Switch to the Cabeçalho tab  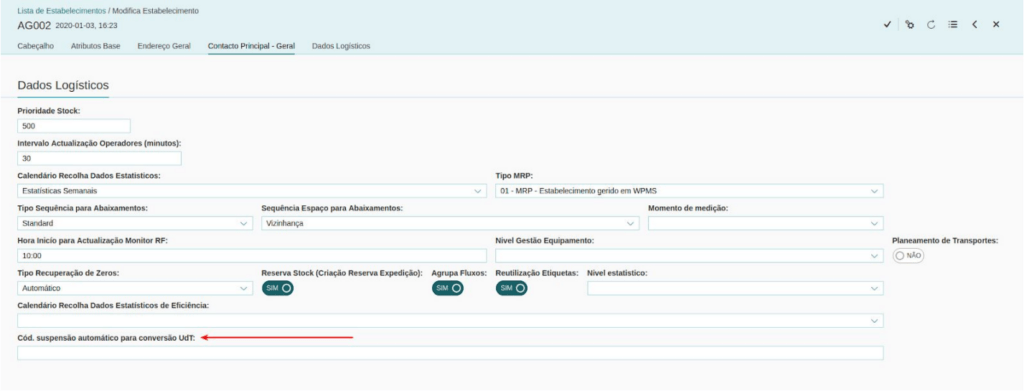click(35, 46)
